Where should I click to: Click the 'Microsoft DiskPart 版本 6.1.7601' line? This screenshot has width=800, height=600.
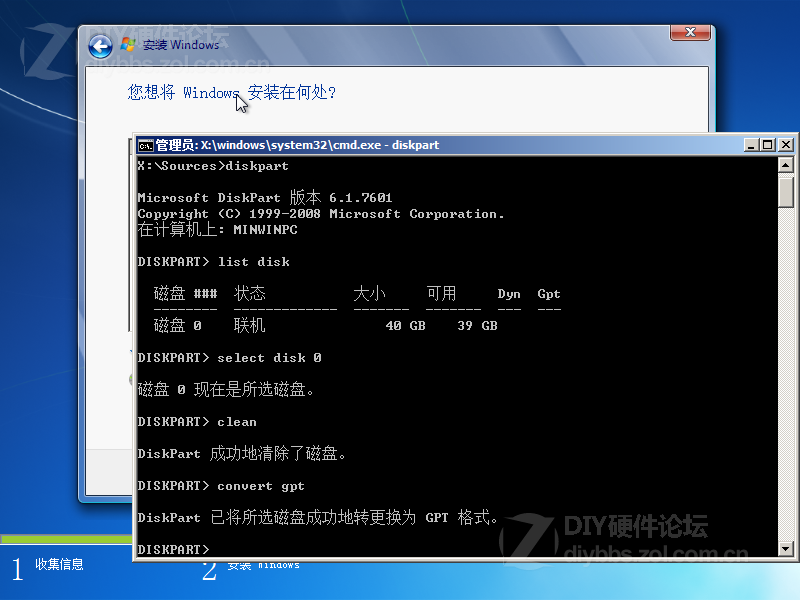pos(265,197)
